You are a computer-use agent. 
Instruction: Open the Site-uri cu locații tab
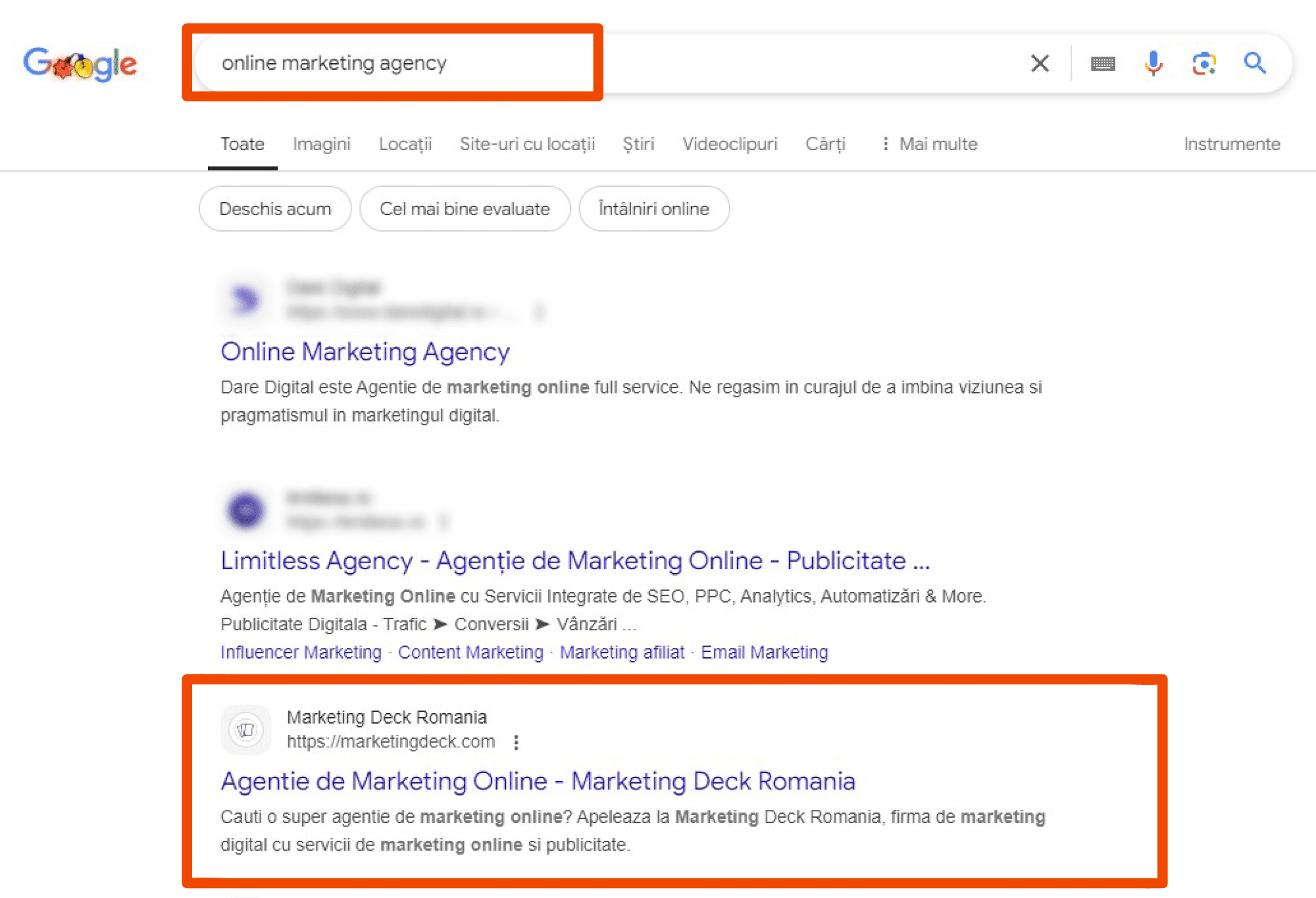(x=527, y=144)
